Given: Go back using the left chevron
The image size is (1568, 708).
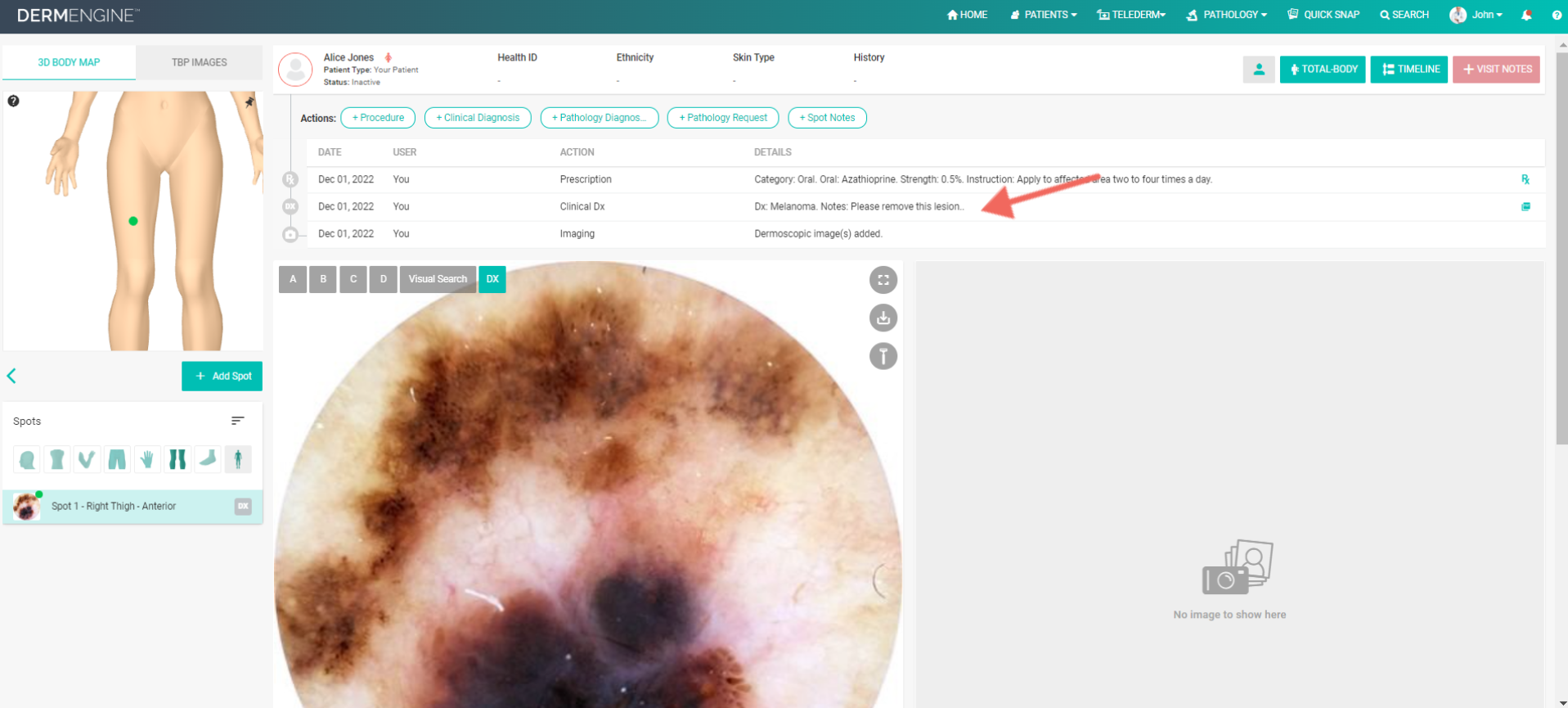Looking at the screenshot, I should pos(11,376).
